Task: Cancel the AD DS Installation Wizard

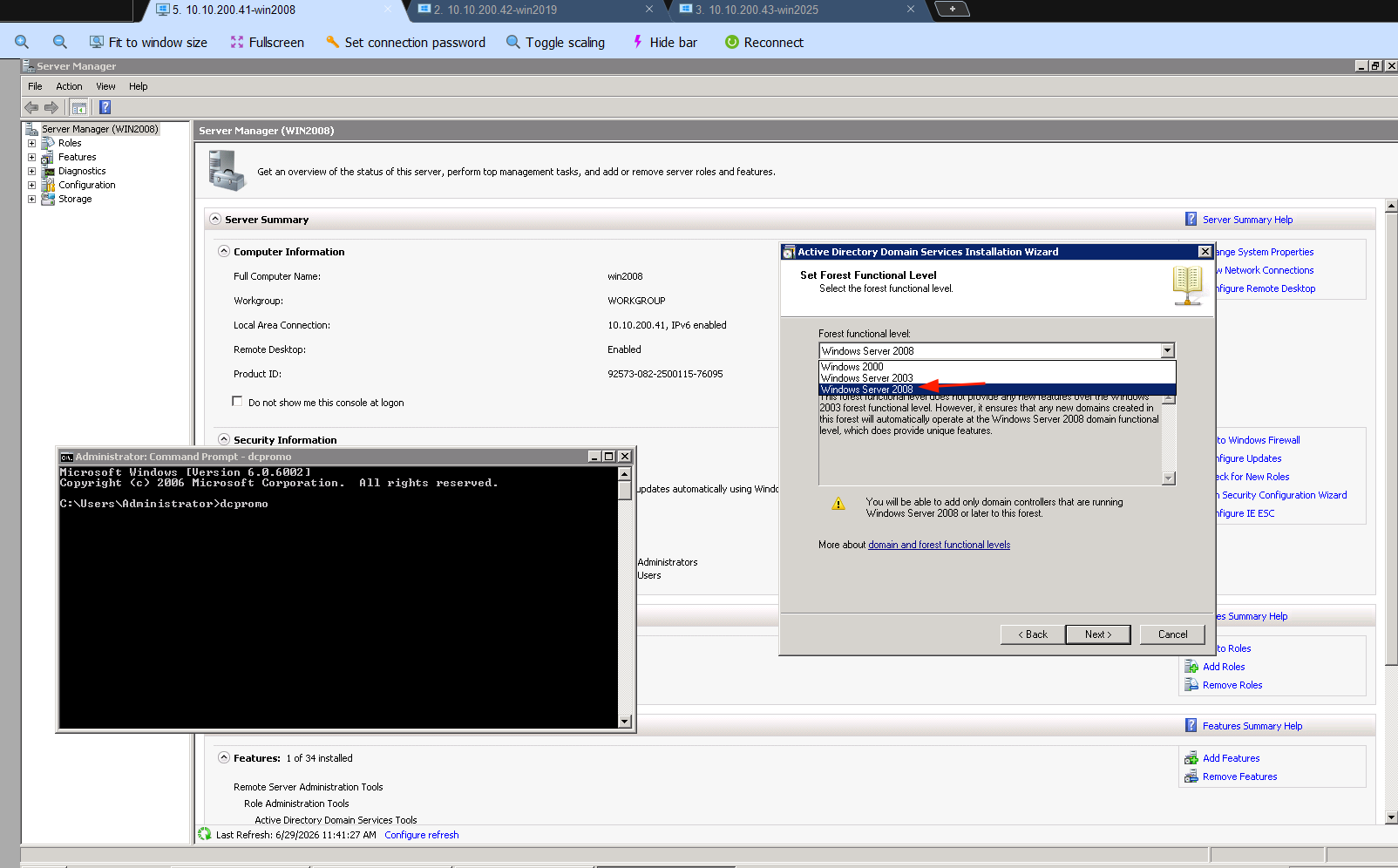Action: point(1172,634)
